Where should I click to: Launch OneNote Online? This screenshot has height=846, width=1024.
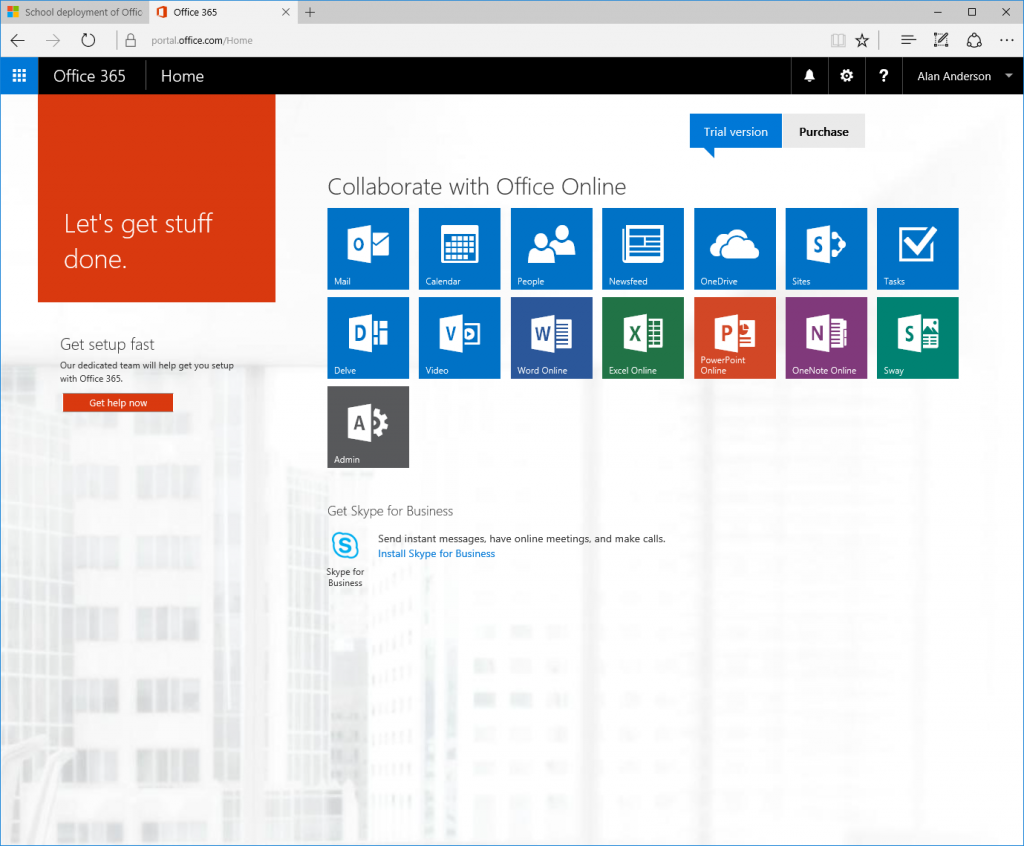tap(826, 338)
